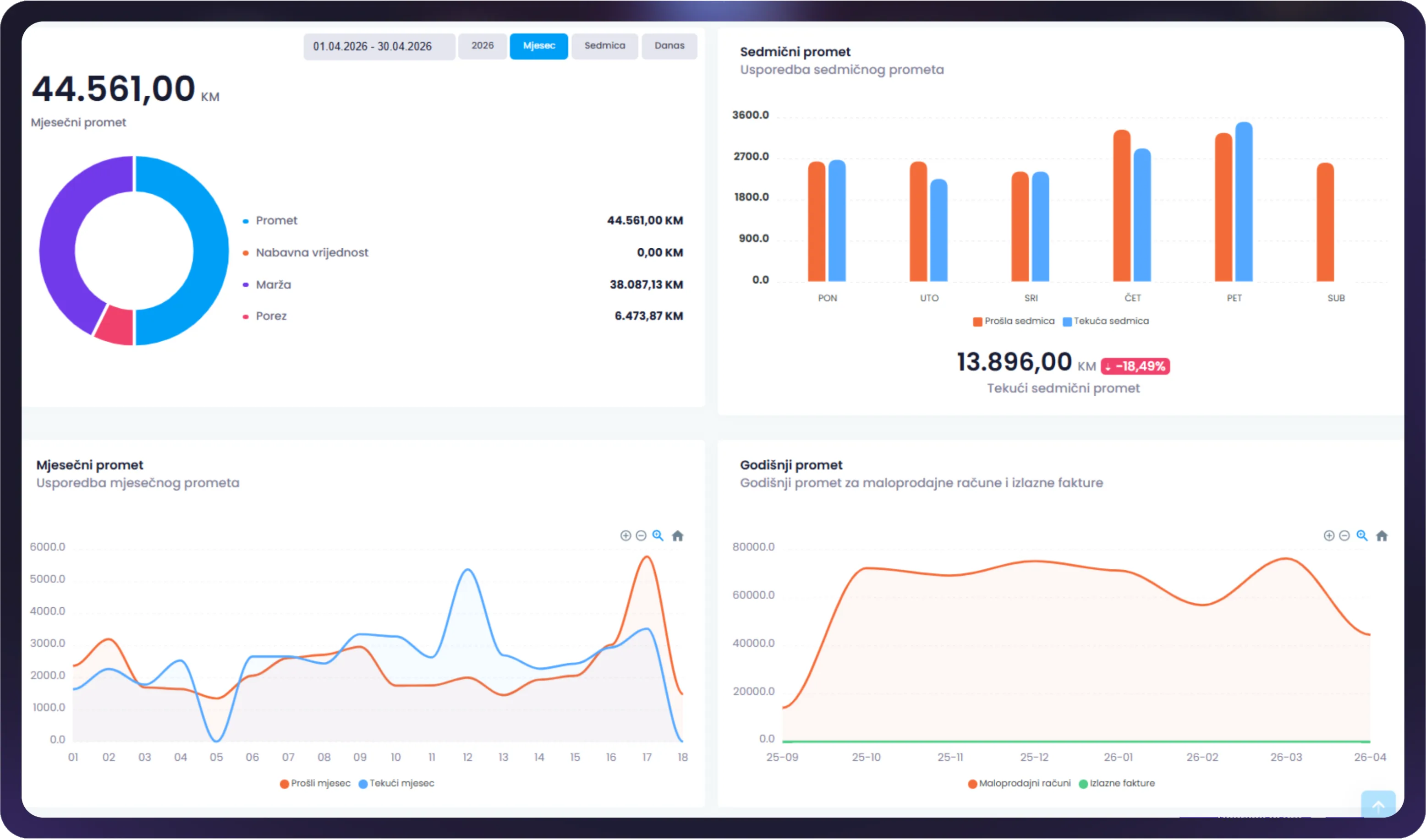Click zoom-in icon on Godišnji promet chart
Screen dimensions: 1426x840
pyautogui.click(x=1328, y=535)
